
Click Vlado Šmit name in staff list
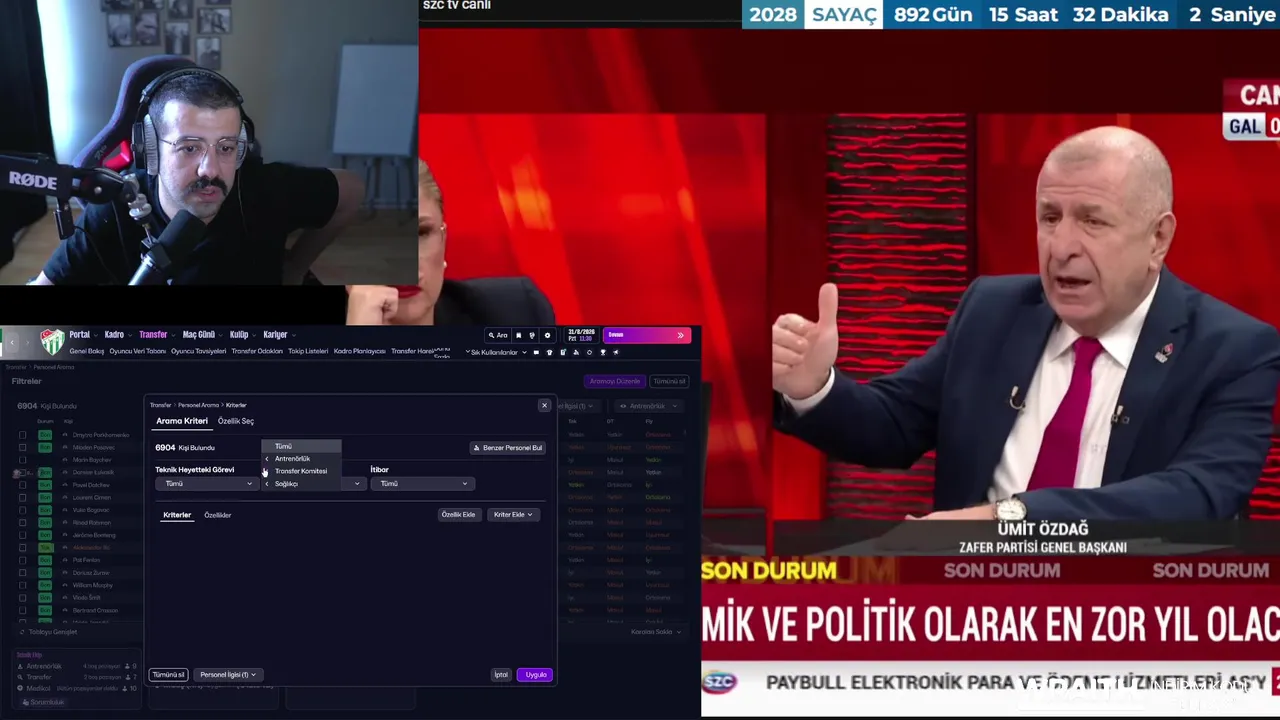[x=87, y=598]
